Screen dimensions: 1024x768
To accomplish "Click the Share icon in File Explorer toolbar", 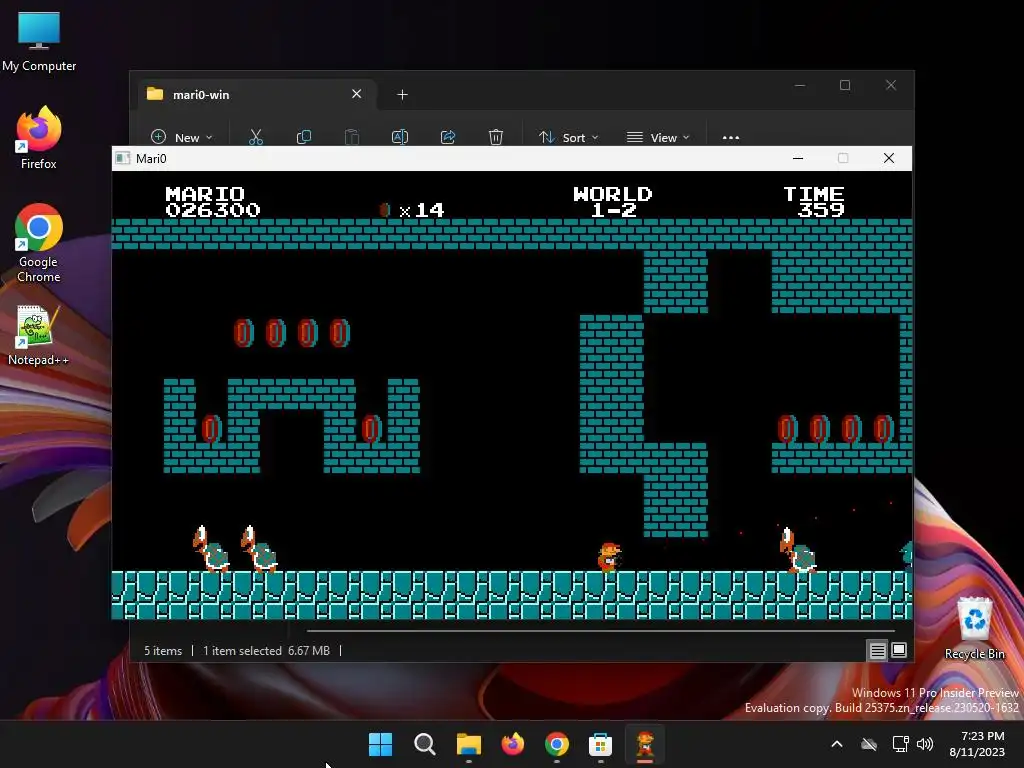I will point(448,137).
